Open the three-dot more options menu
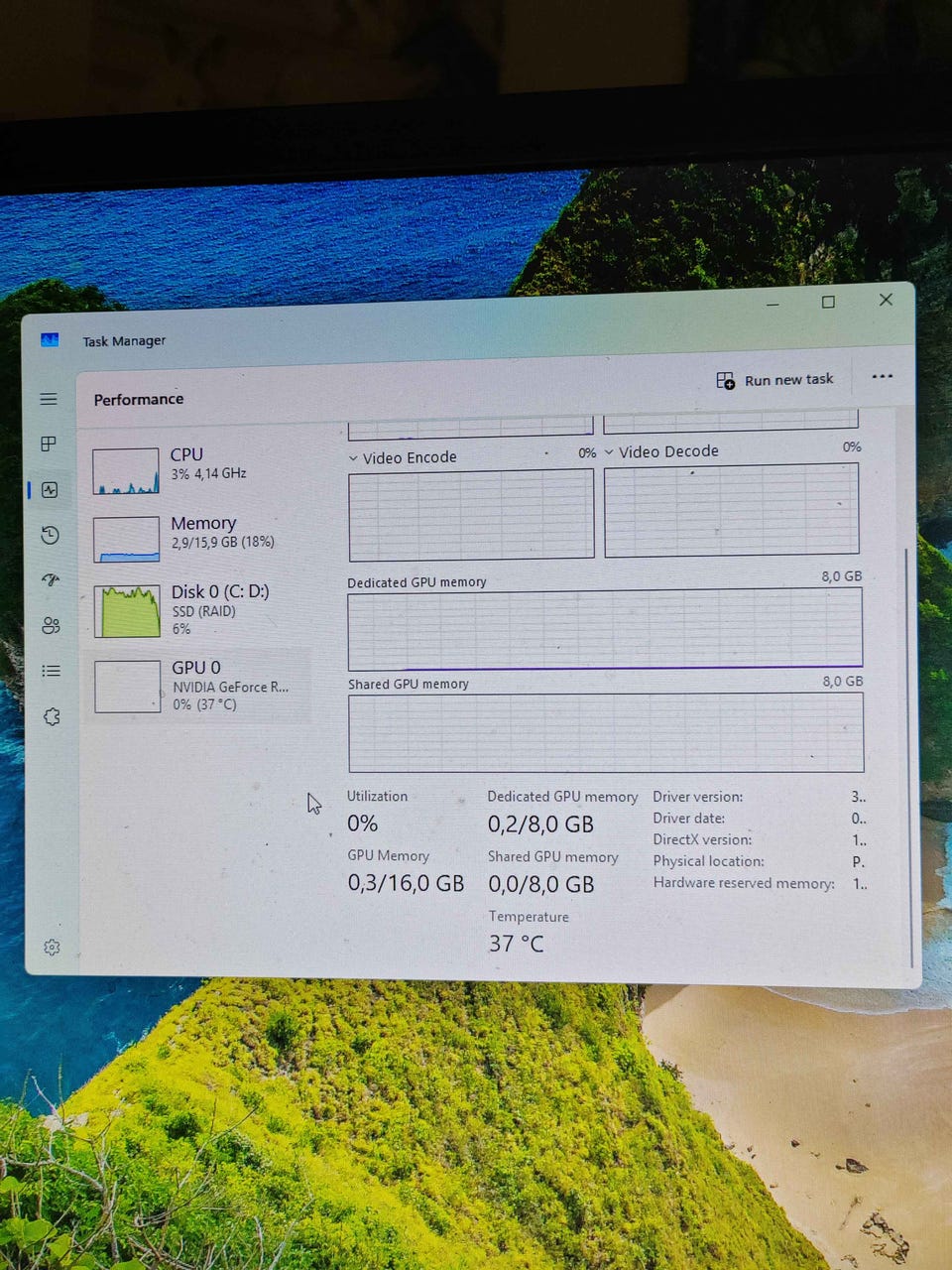Image resolution: width=952 pixels, height=1270 pixels. point(882,376)
